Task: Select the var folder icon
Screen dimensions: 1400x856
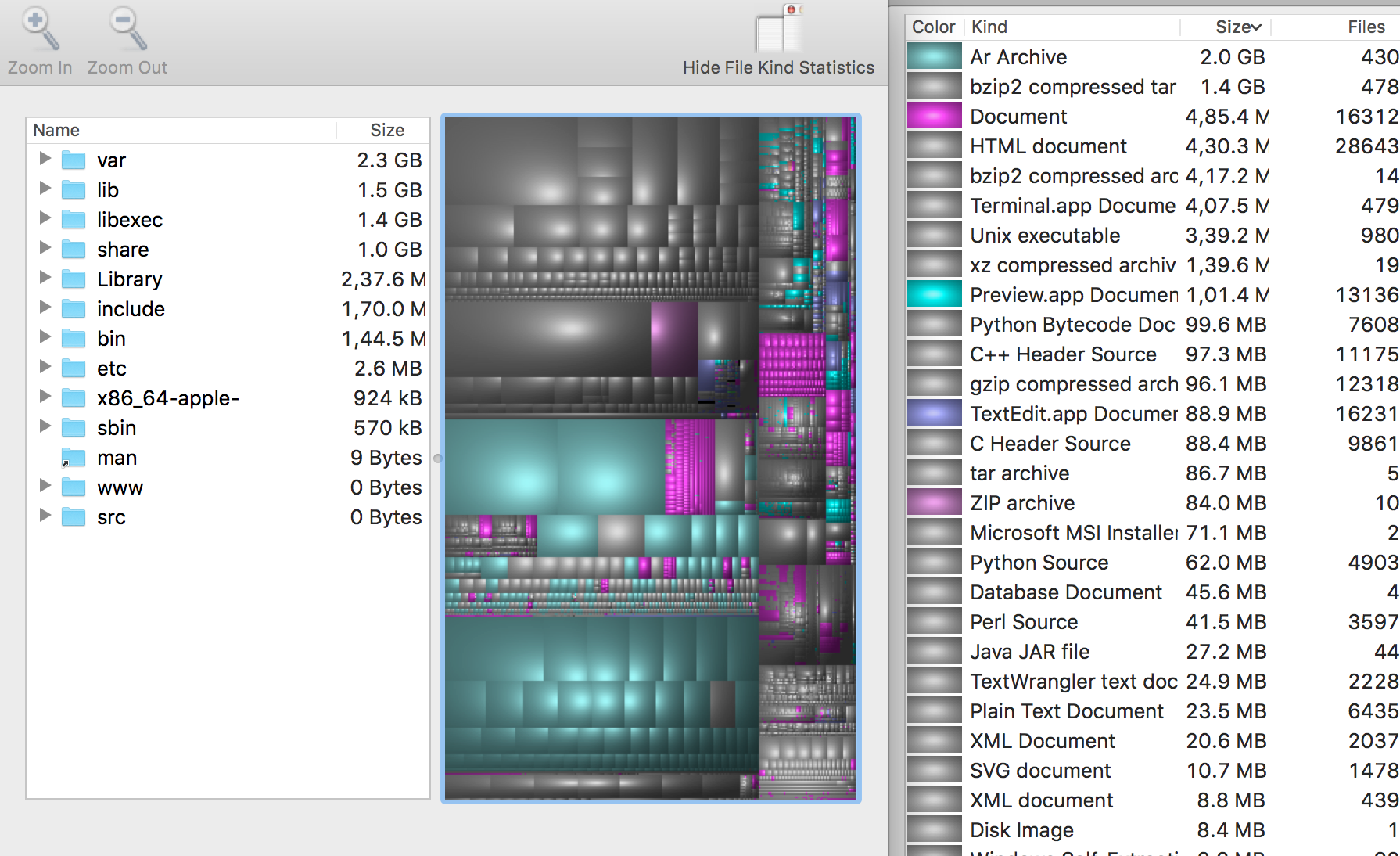Action: pyautogui.click(x=74, y=160)
